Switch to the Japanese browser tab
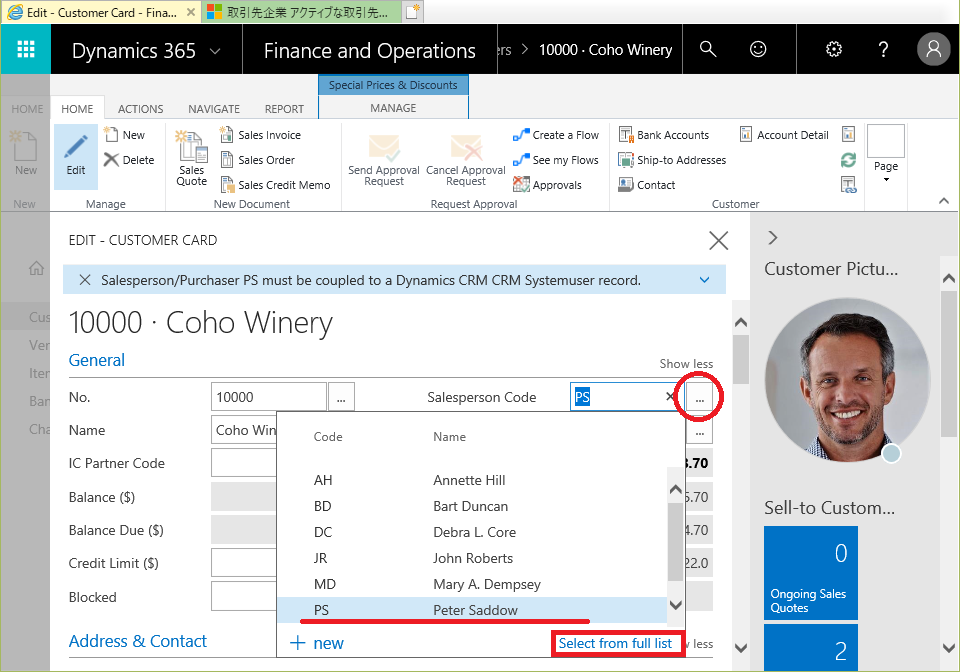The height and width of the screenshot is (672, 960). pos(300,12)
